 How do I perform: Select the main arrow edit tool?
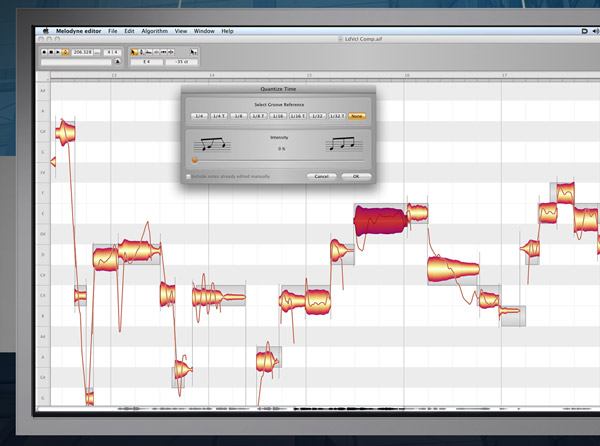click(134, 52)
